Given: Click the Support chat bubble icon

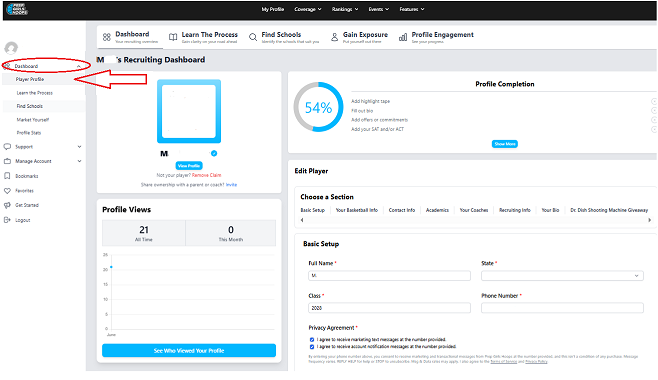Looking at the screenshot, I should 7,147.
